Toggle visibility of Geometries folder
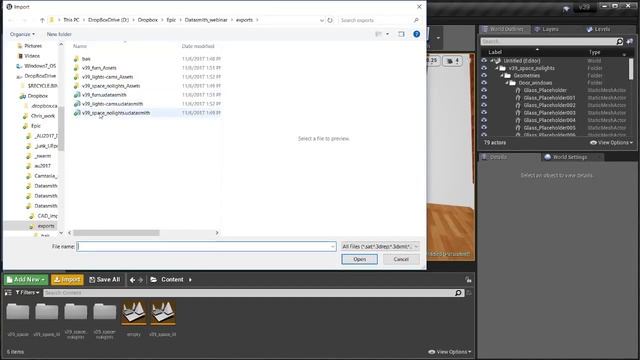640x360 pixels. click(484, 75)
